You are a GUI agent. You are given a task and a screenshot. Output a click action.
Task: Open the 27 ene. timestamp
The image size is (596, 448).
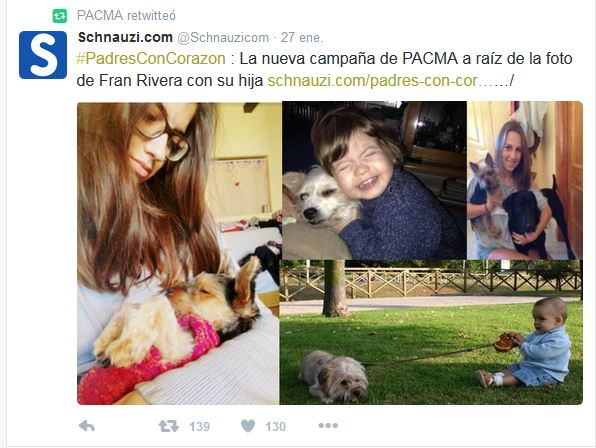(302, 37)
